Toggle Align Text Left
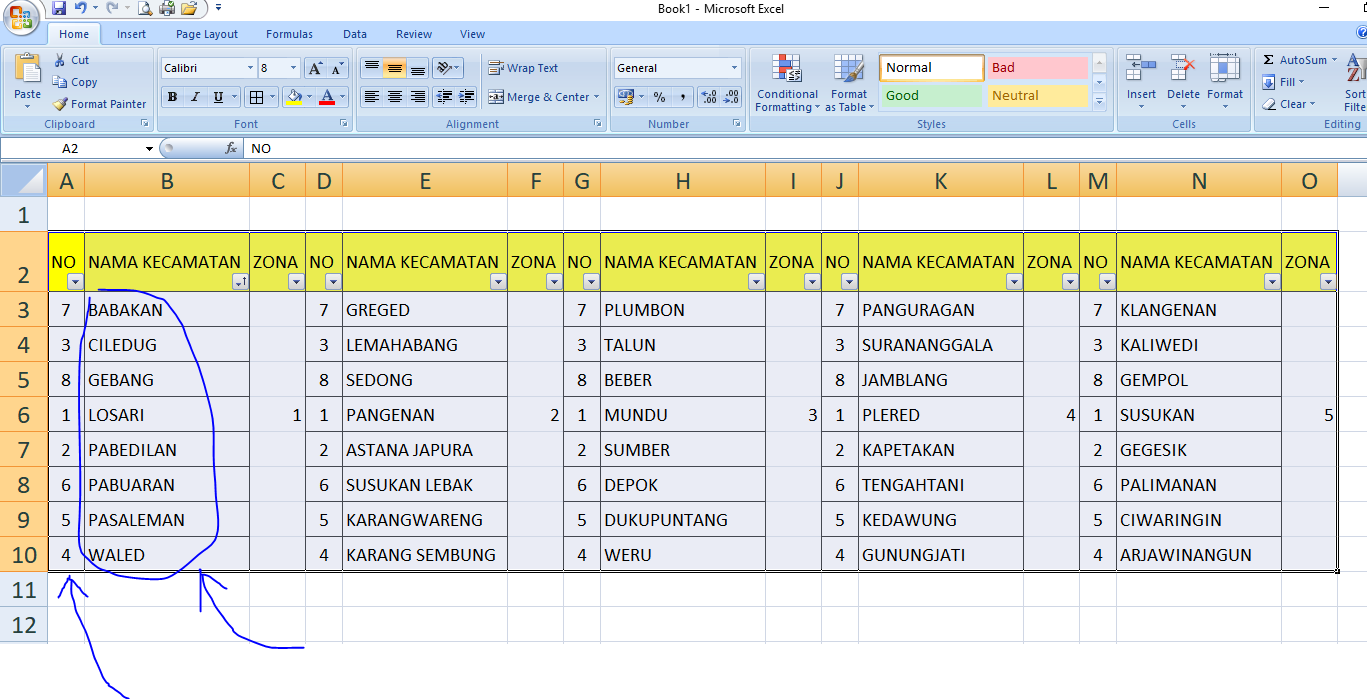Screen dimensions: 1367x699 (x=371, y=97)
